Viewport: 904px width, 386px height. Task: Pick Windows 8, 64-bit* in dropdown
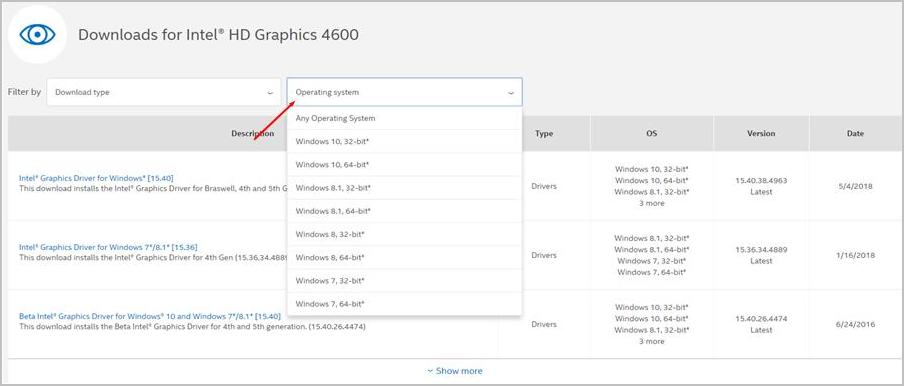405,257
